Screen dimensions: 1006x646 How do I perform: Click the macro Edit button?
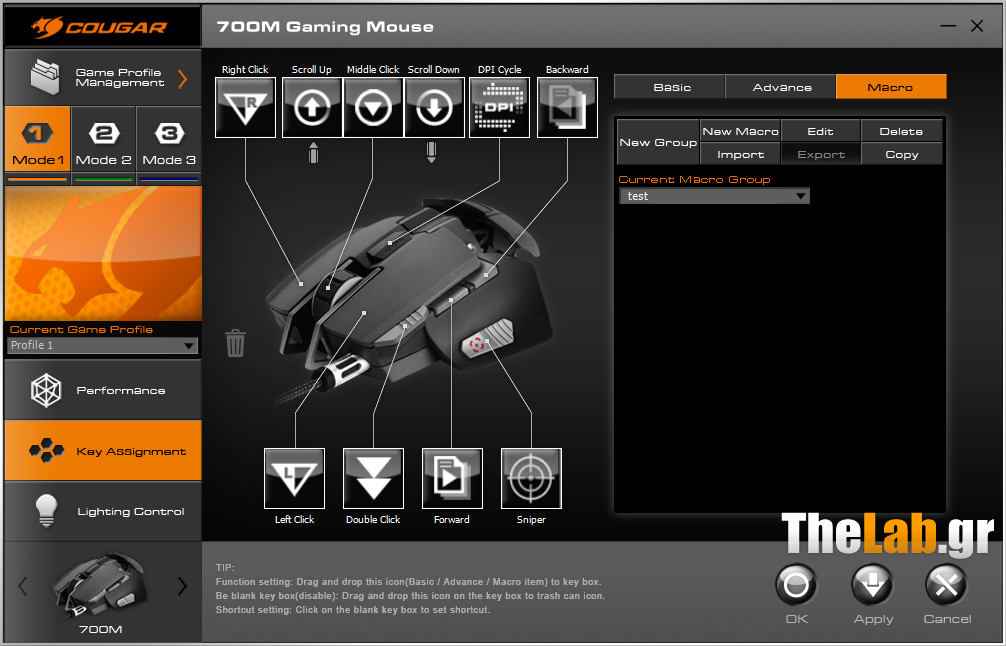pyautogui.click(x=821, y=132)
